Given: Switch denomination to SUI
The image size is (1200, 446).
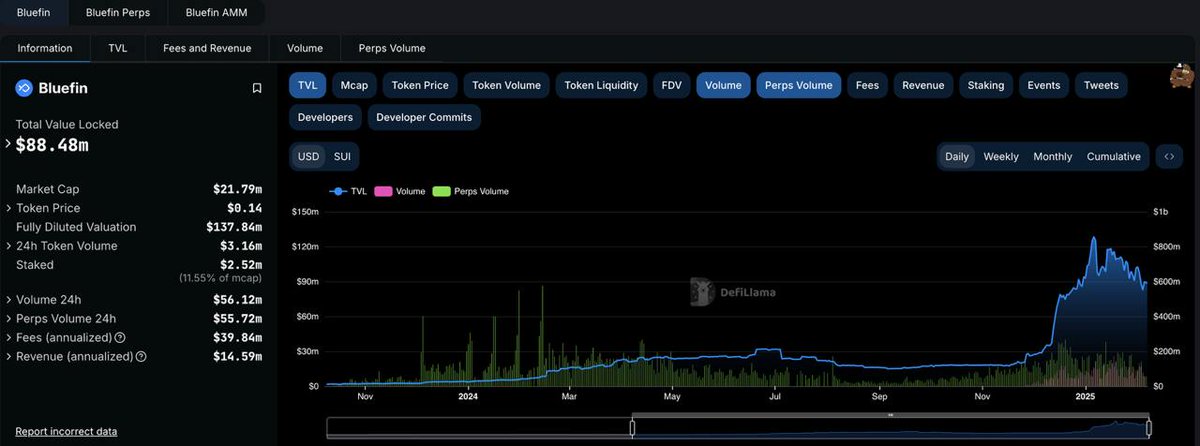Looking at the screenshot, I should pyautogui.click(x=342, y=157).
